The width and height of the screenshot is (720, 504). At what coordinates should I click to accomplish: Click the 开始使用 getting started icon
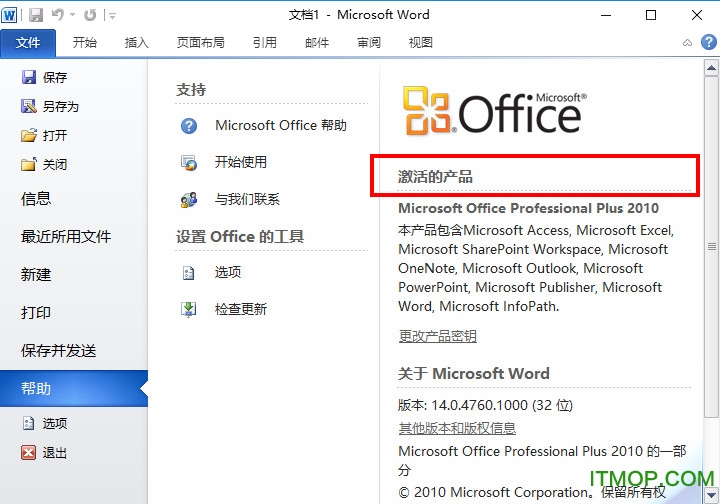tap(189, 162)
